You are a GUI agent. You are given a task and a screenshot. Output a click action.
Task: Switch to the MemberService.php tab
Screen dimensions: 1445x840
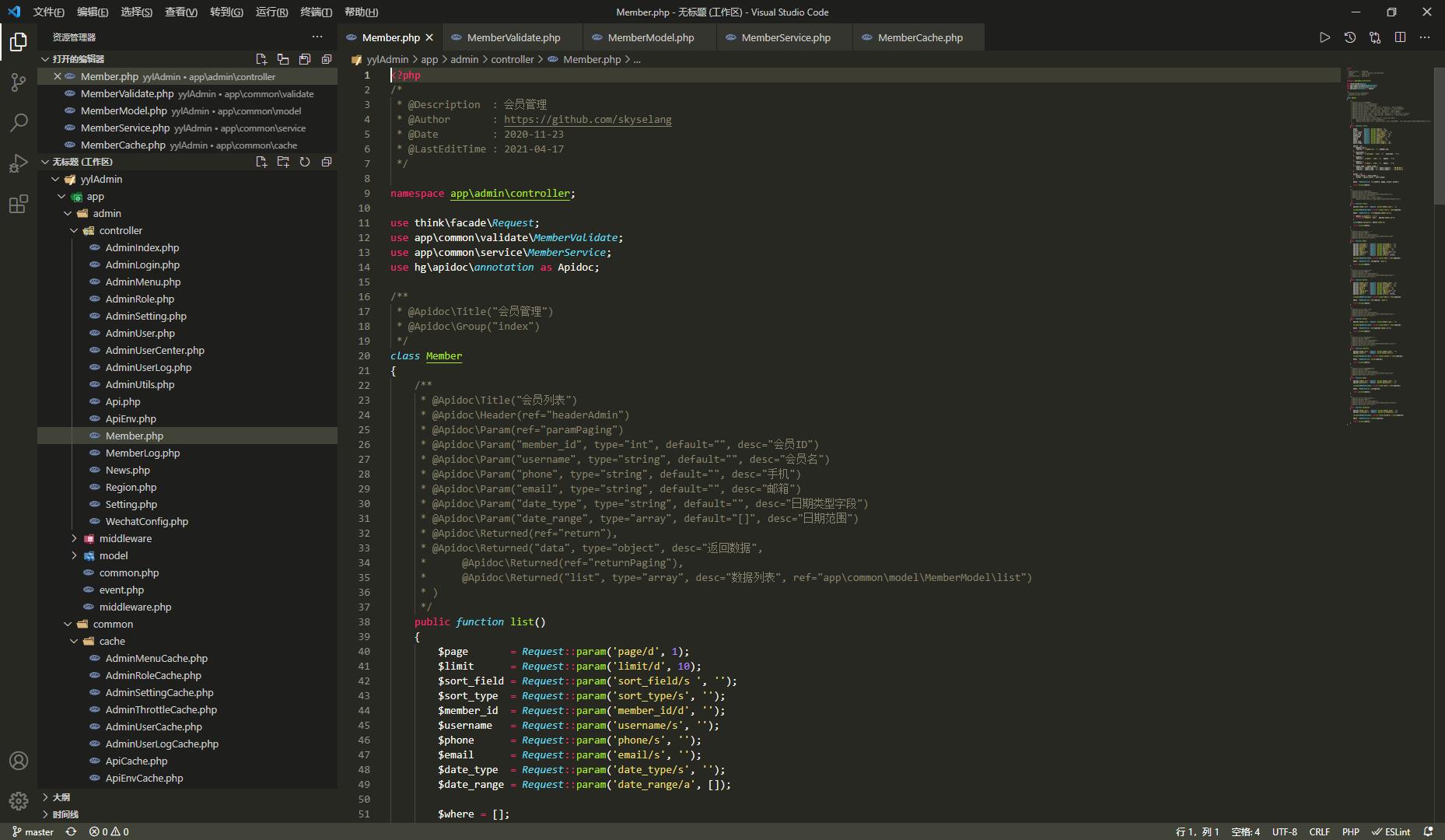785,37
